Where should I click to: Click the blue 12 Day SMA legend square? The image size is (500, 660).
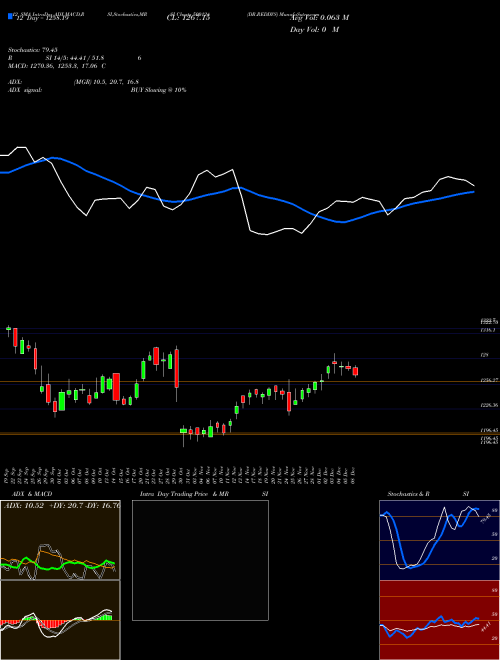[x=10, y=16]
